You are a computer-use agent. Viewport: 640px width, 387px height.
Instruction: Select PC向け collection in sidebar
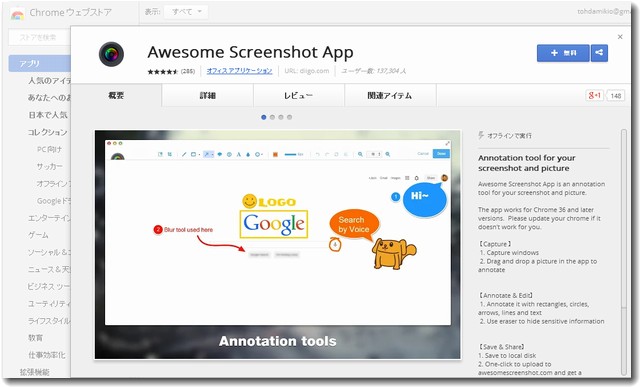click(49, 149)
